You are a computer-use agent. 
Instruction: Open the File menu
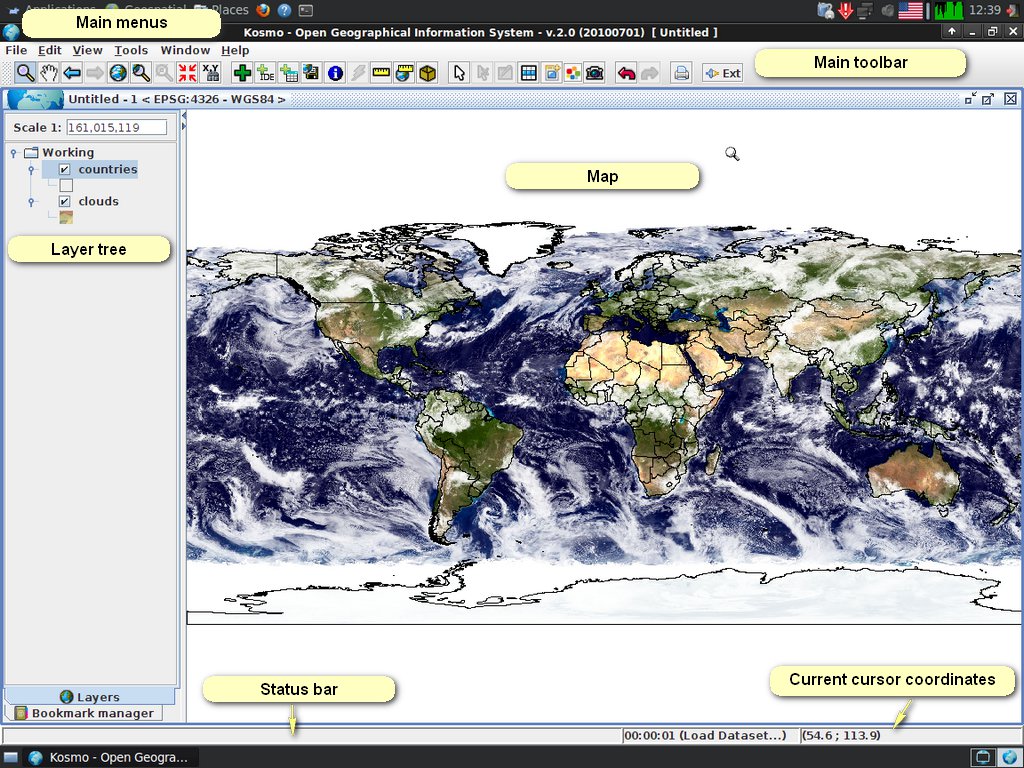(x=16, y=50)
